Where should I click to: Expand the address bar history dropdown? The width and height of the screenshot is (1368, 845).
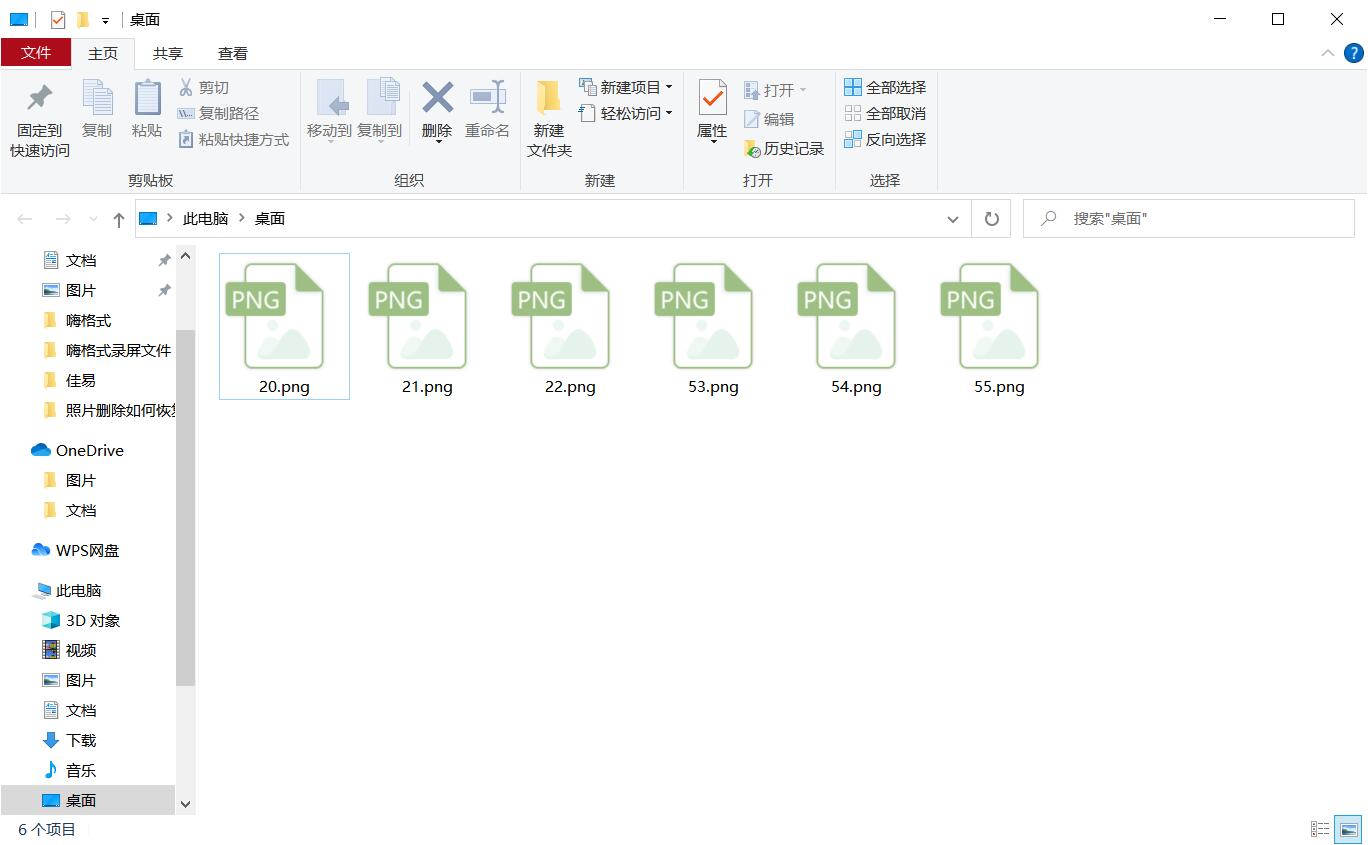952,219
